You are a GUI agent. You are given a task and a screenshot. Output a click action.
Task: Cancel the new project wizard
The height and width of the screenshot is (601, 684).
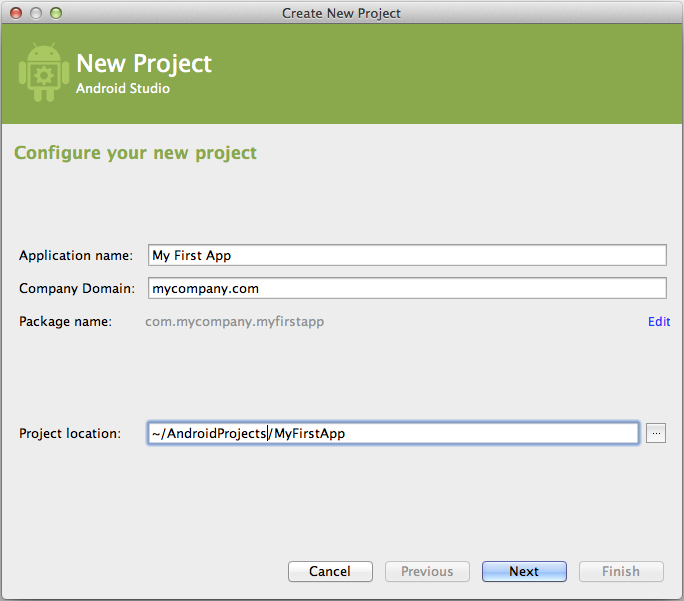(329, 571)
